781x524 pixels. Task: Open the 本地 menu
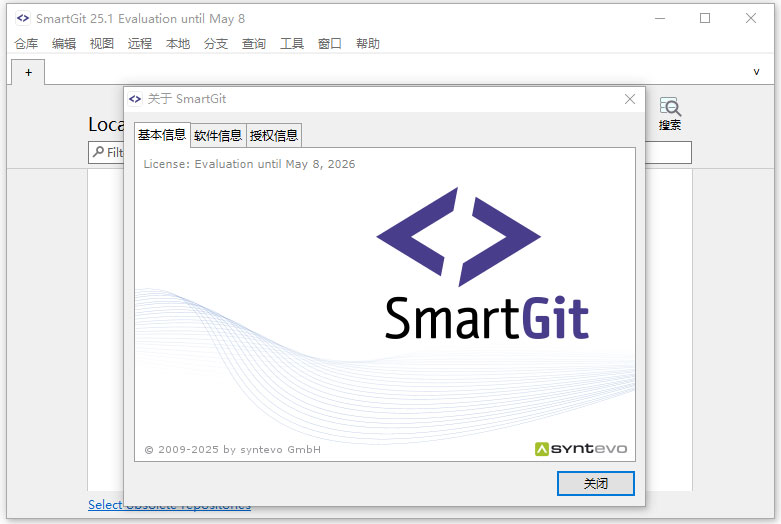(178, 44)
